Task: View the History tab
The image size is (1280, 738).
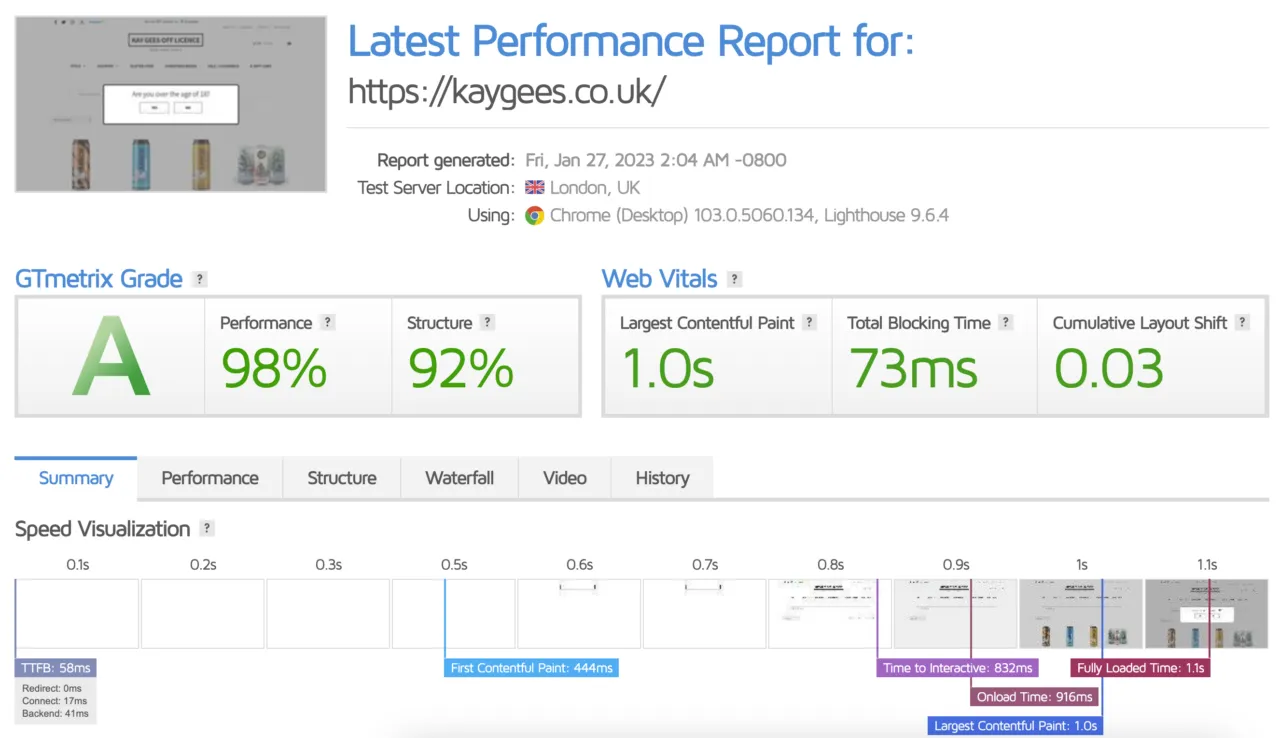Action: [662, 478]
